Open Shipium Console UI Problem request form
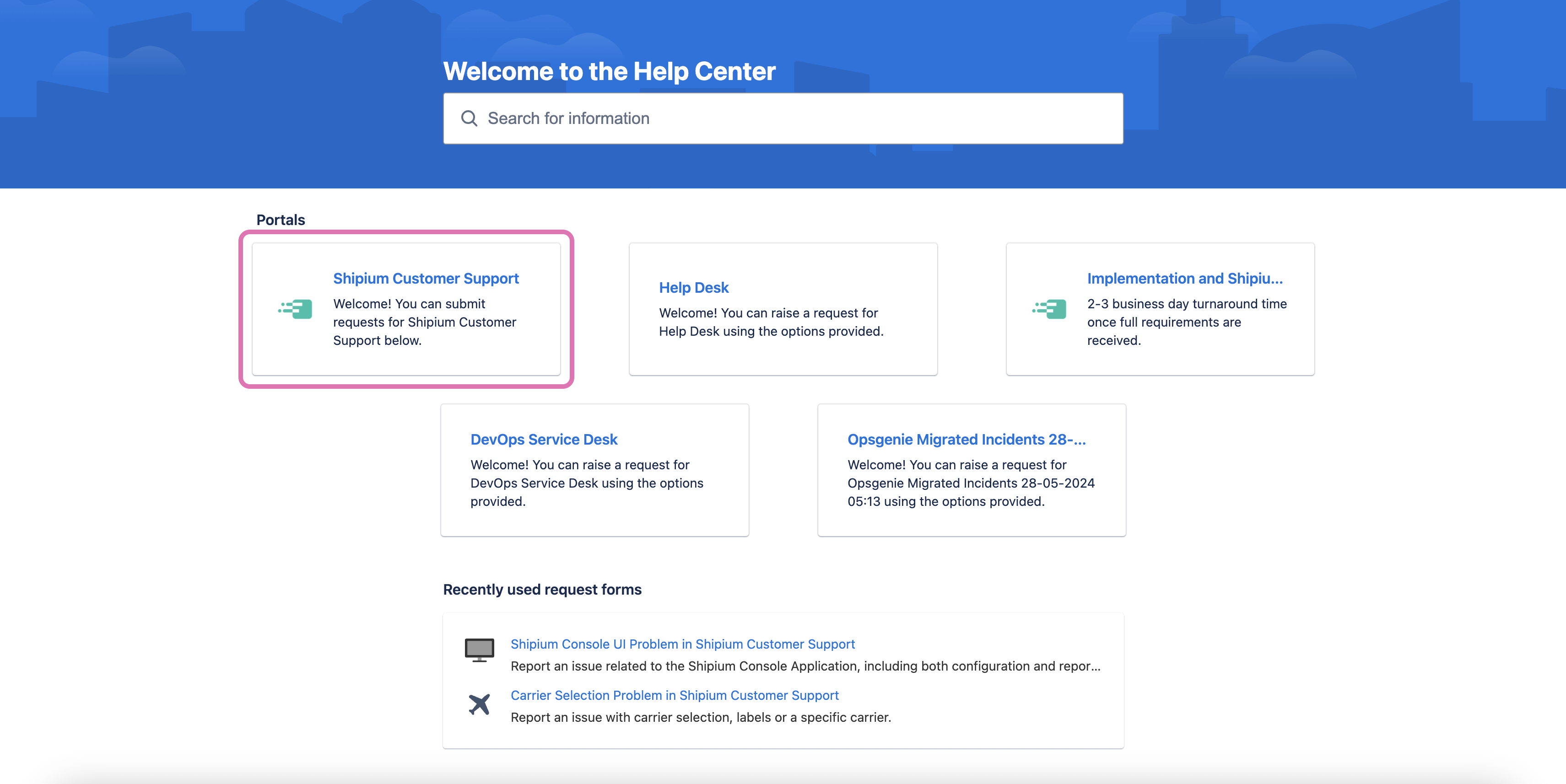 pyautogui.click(x=683, y=644)
